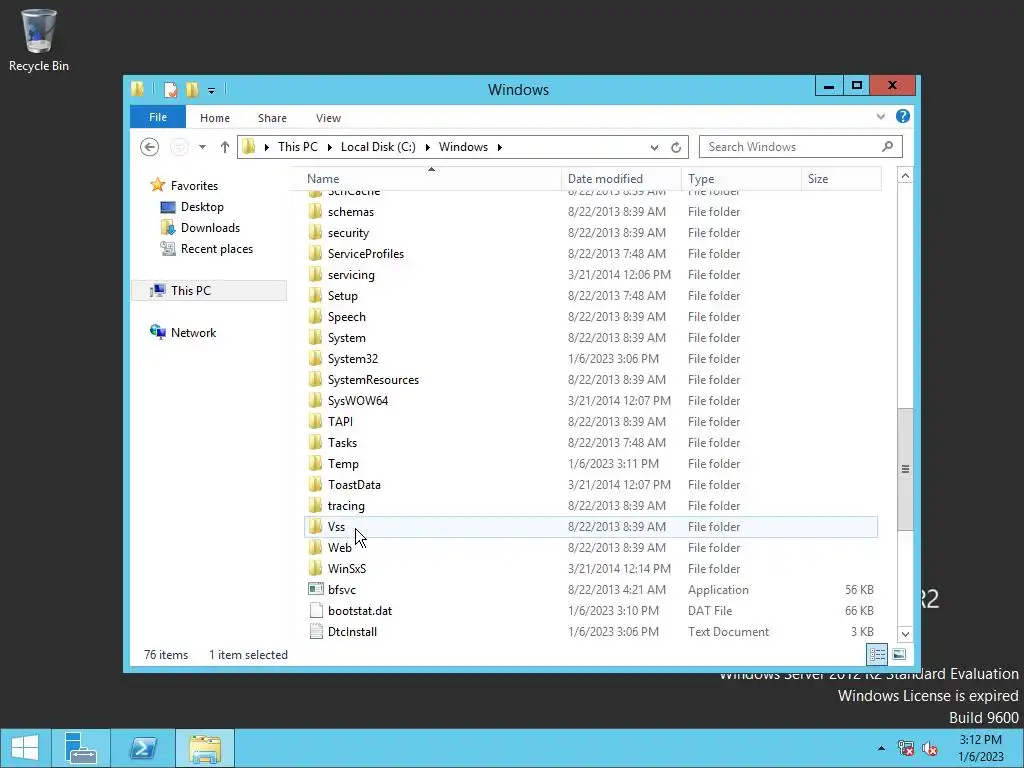Select Downloads in navigation pane
This screenshot has width=1024, height=768.
pos(210,228)
